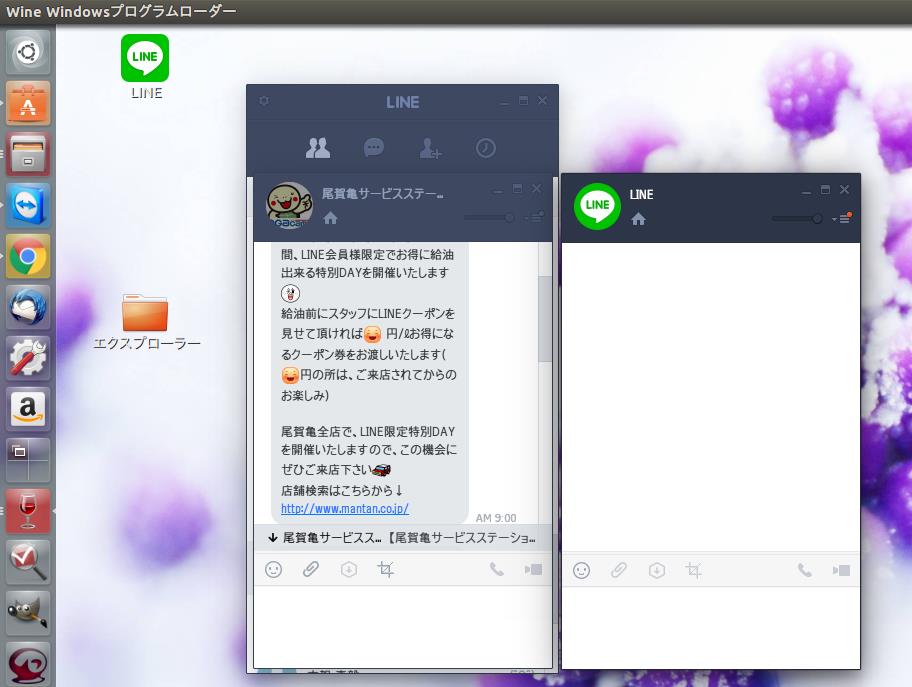Image resolution: width=912 pixels, height=687 pixels.
Task: Open the Chats tab in LINE main window
Action: click(x=374, y=148)
